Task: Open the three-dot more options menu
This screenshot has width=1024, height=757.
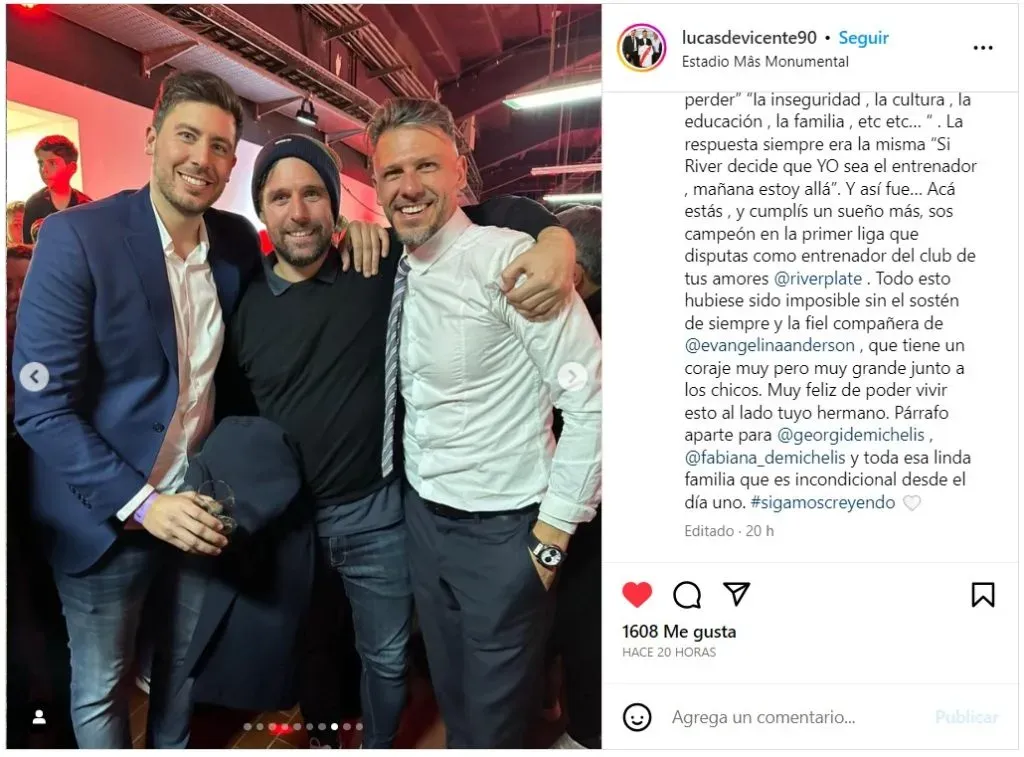Action: (x=983, y=48)
